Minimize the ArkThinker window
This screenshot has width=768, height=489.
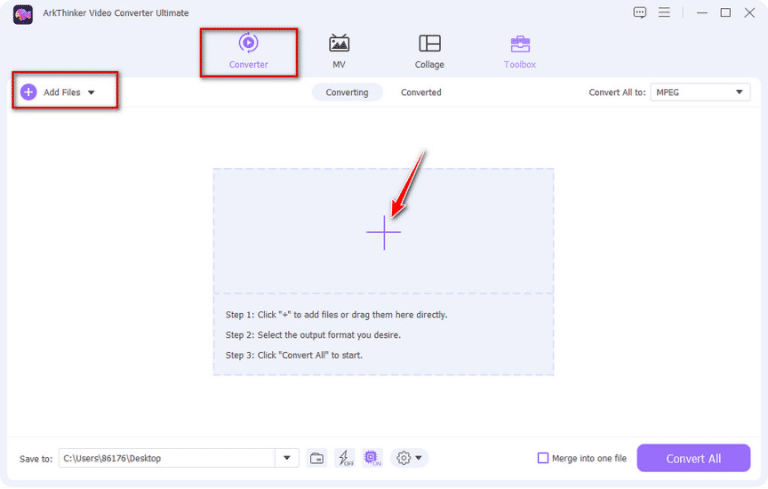[x=702, y=13]
